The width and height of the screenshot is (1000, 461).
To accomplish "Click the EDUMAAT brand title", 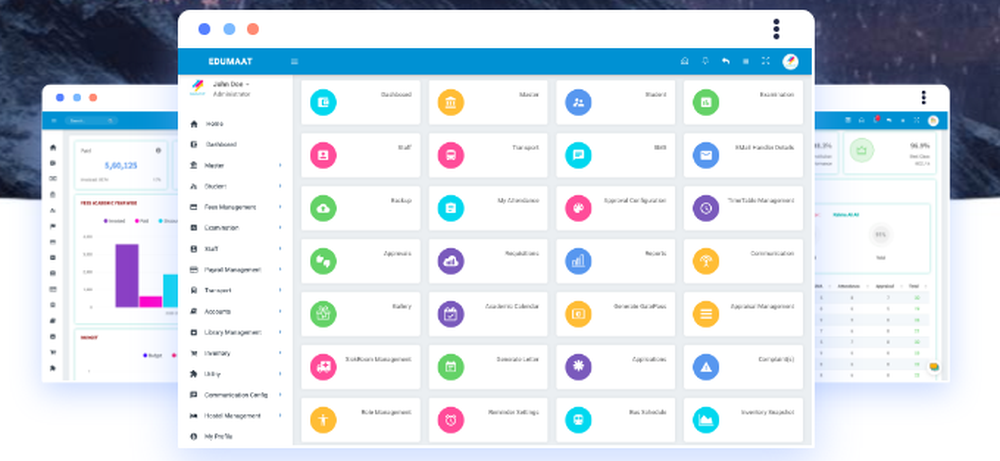I will pos(230,62).
